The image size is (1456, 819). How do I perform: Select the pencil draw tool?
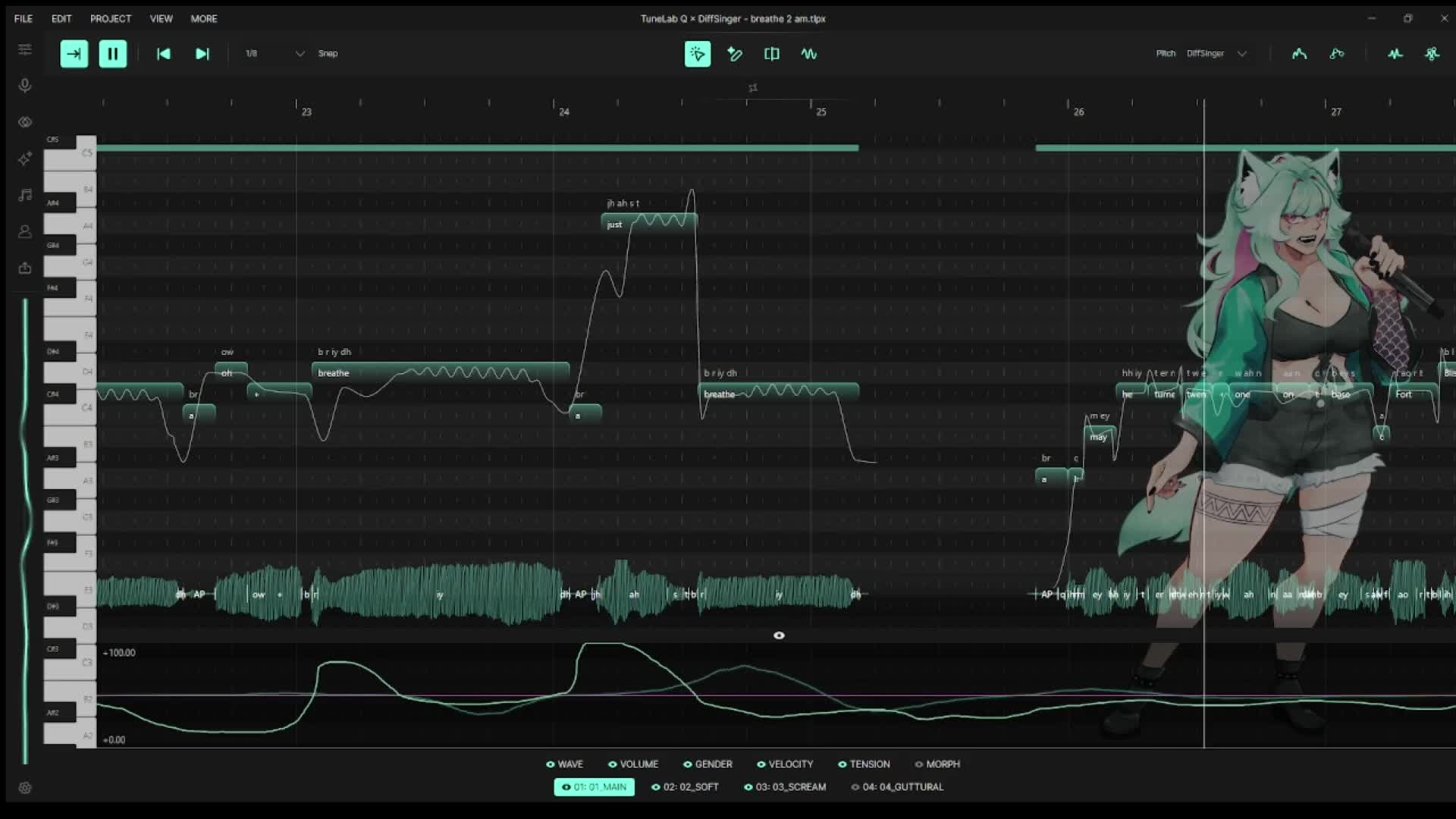pos(735,54)
